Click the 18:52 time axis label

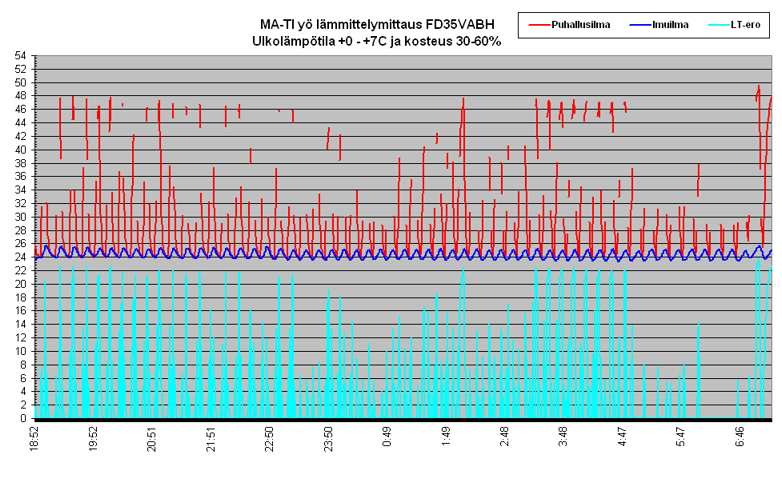click(34, 440)
